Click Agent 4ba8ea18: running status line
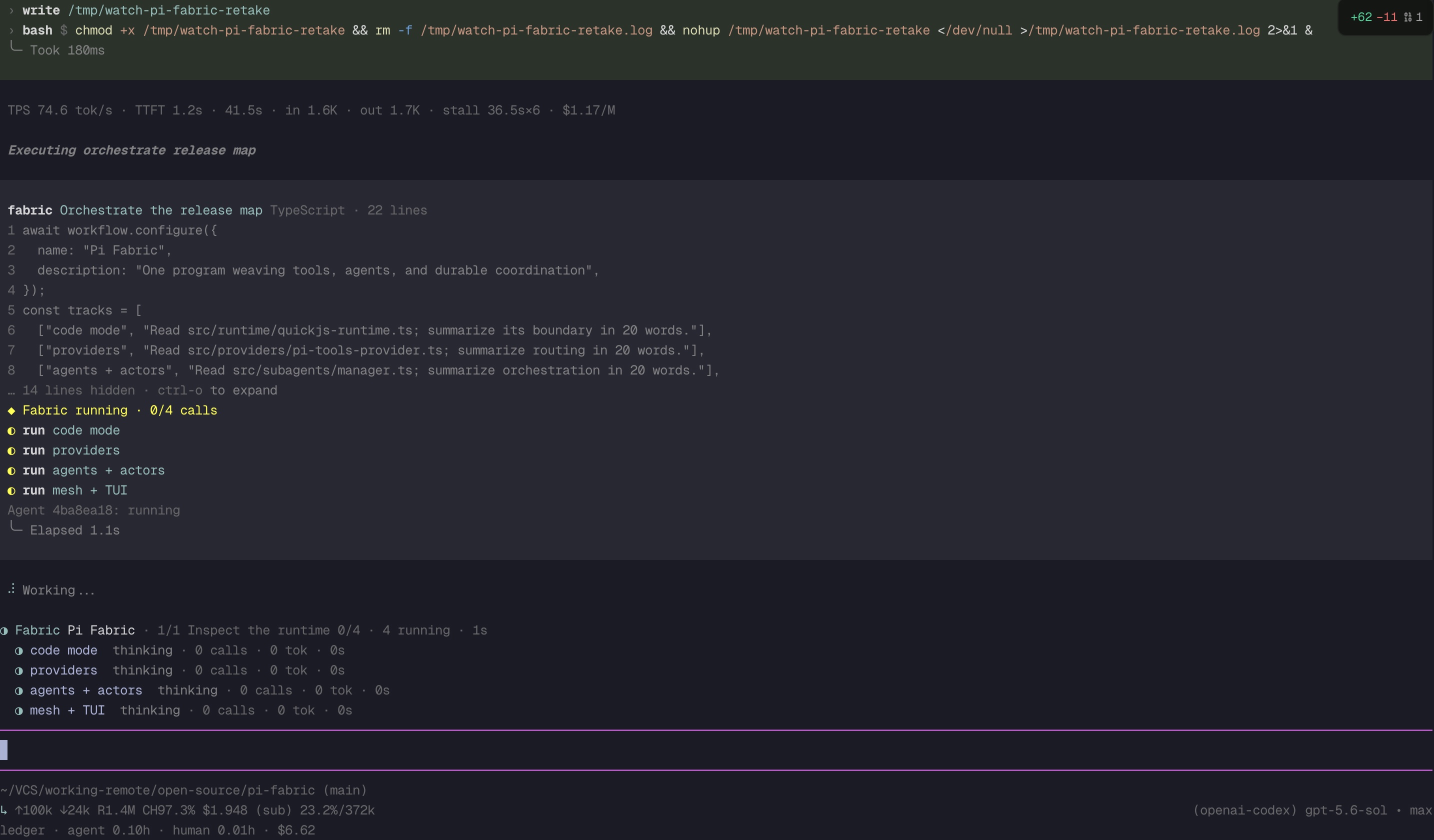 [x=94, y=510]
